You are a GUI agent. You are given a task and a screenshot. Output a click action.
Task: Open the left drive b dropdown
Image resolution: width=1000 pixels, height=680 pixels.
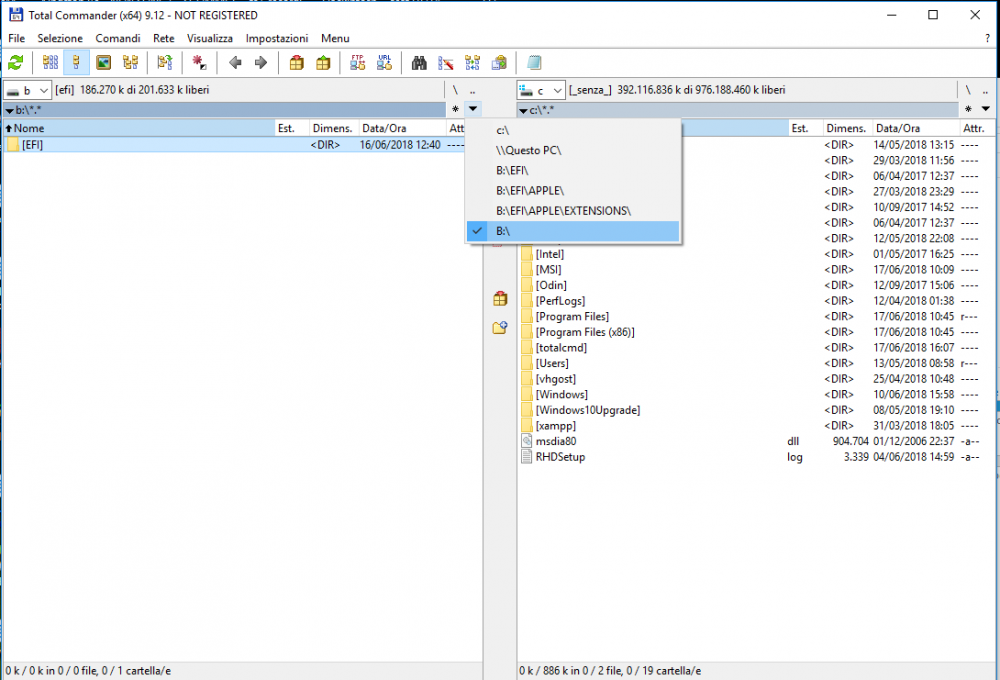coord(27,91)
